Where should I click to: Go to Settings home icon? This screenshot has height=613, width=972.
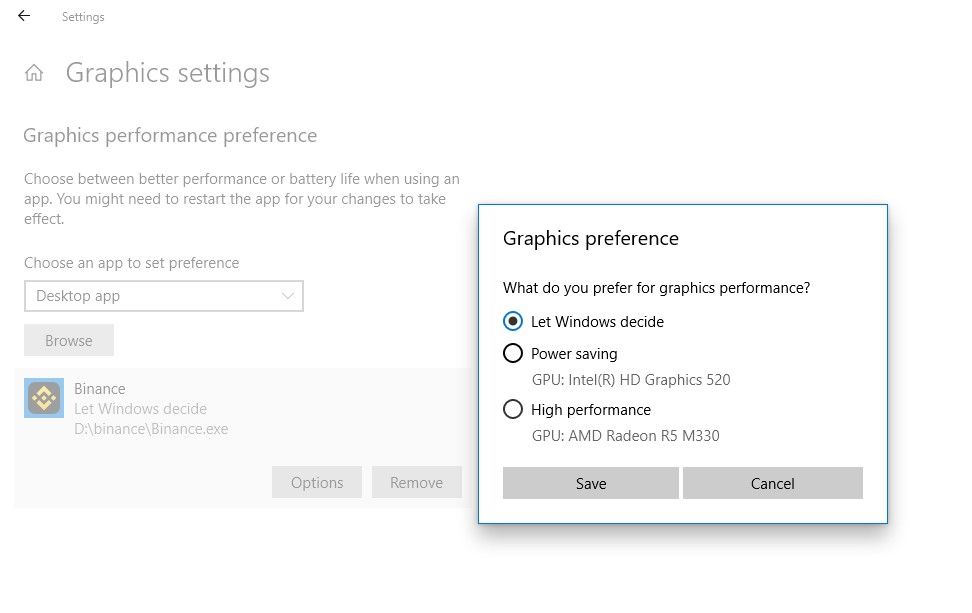pos(34,73)
